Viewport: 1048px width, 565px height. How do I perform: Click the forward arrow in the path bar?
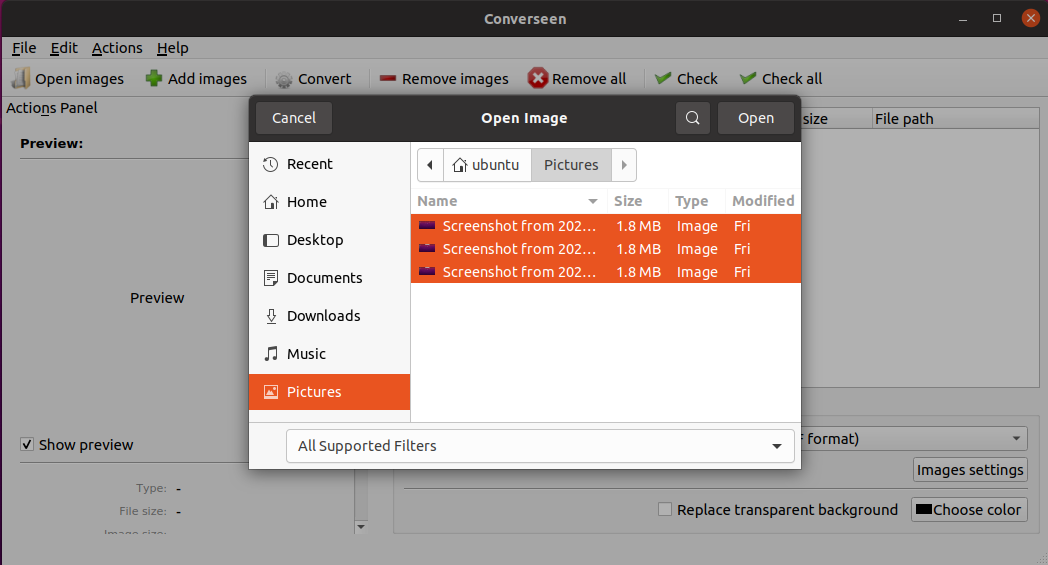pos(624,165)
